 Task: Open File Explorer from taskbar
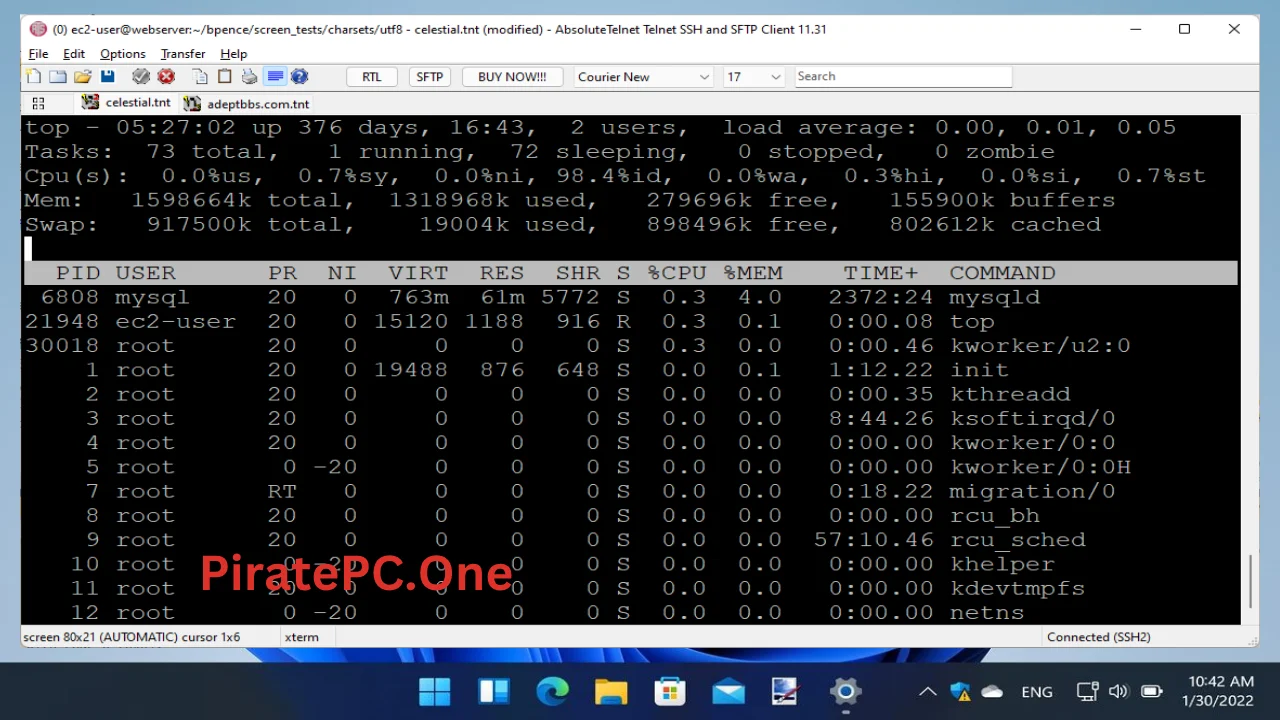610,691
